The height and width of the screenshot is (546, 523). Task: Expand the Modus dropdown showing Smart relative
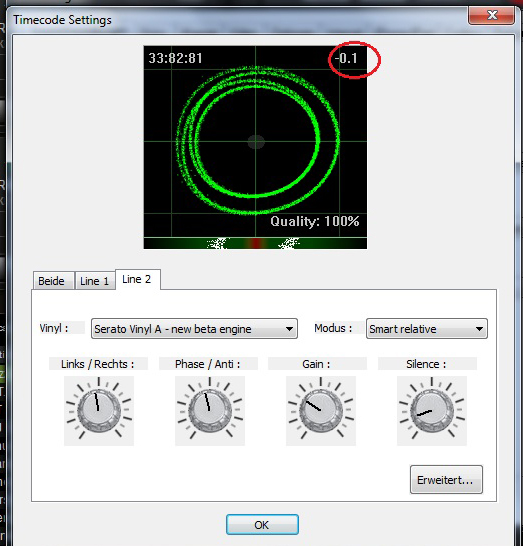click(427, 329)
